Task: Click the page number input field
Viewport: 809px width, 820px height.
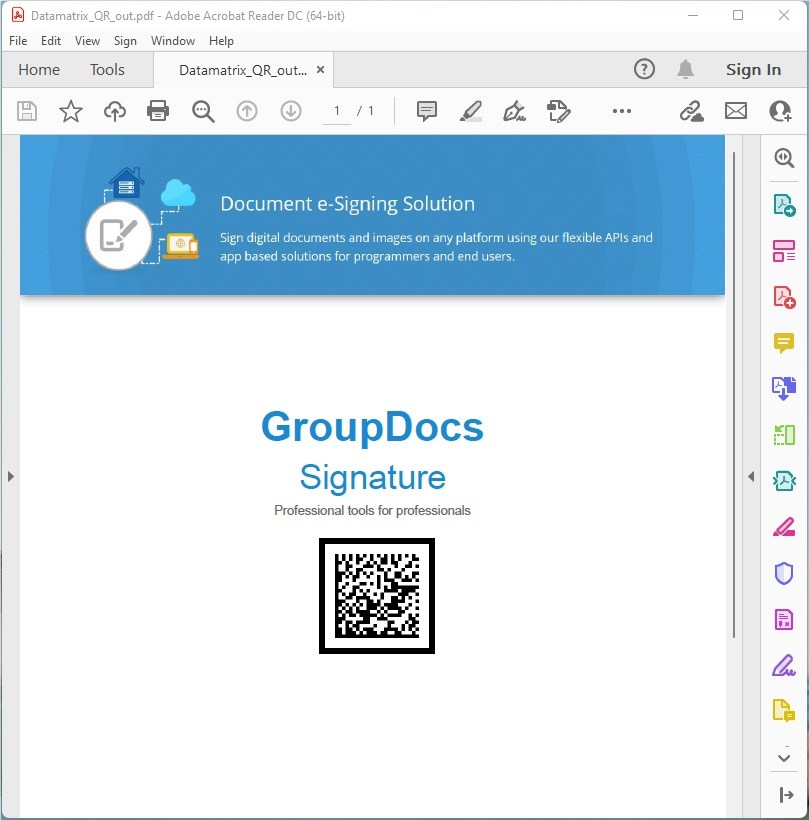Action: pos(337,111)
